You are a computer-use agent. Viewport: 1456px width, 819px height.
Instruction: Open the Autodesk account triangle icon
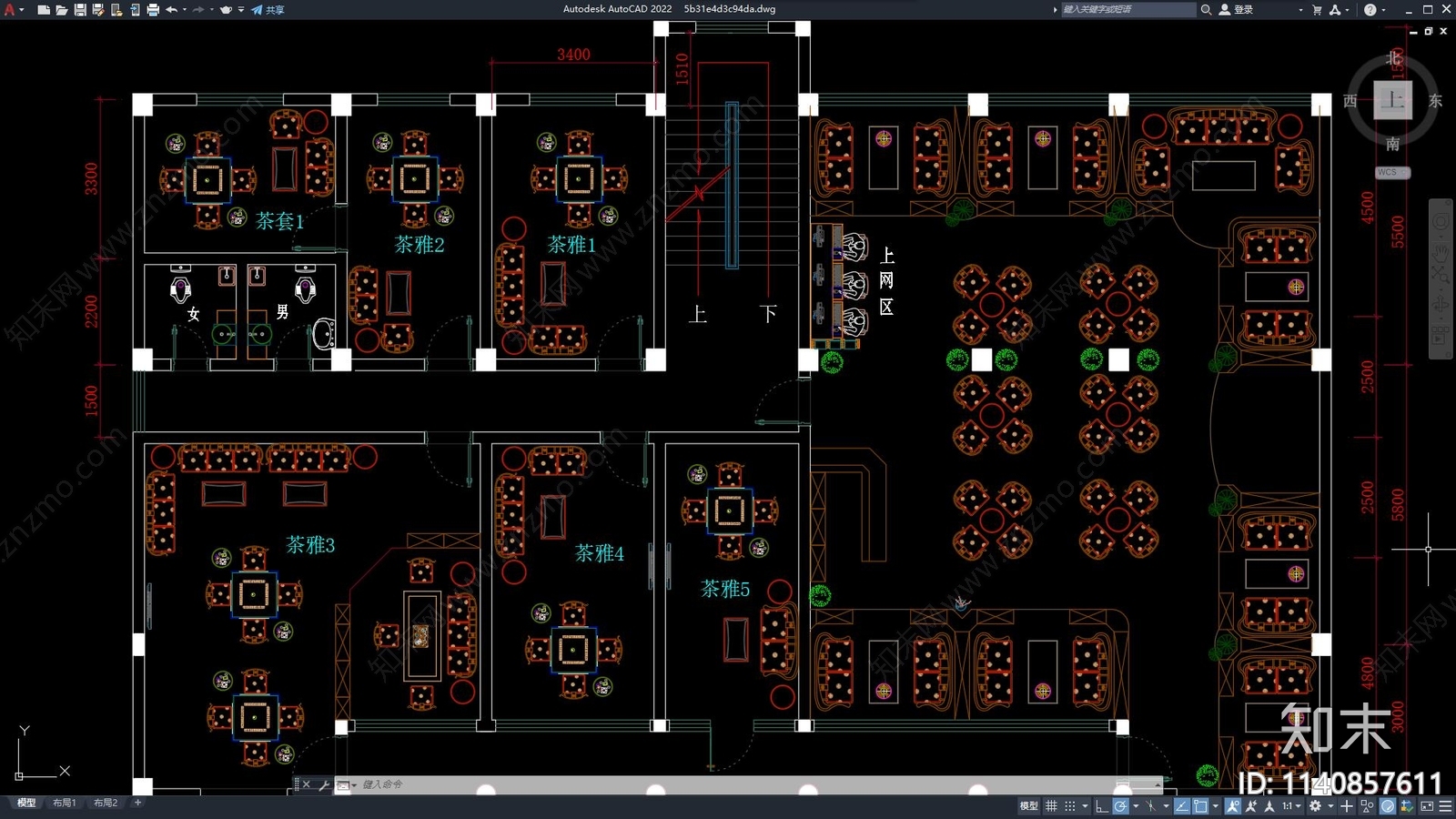click(1335, 9)
